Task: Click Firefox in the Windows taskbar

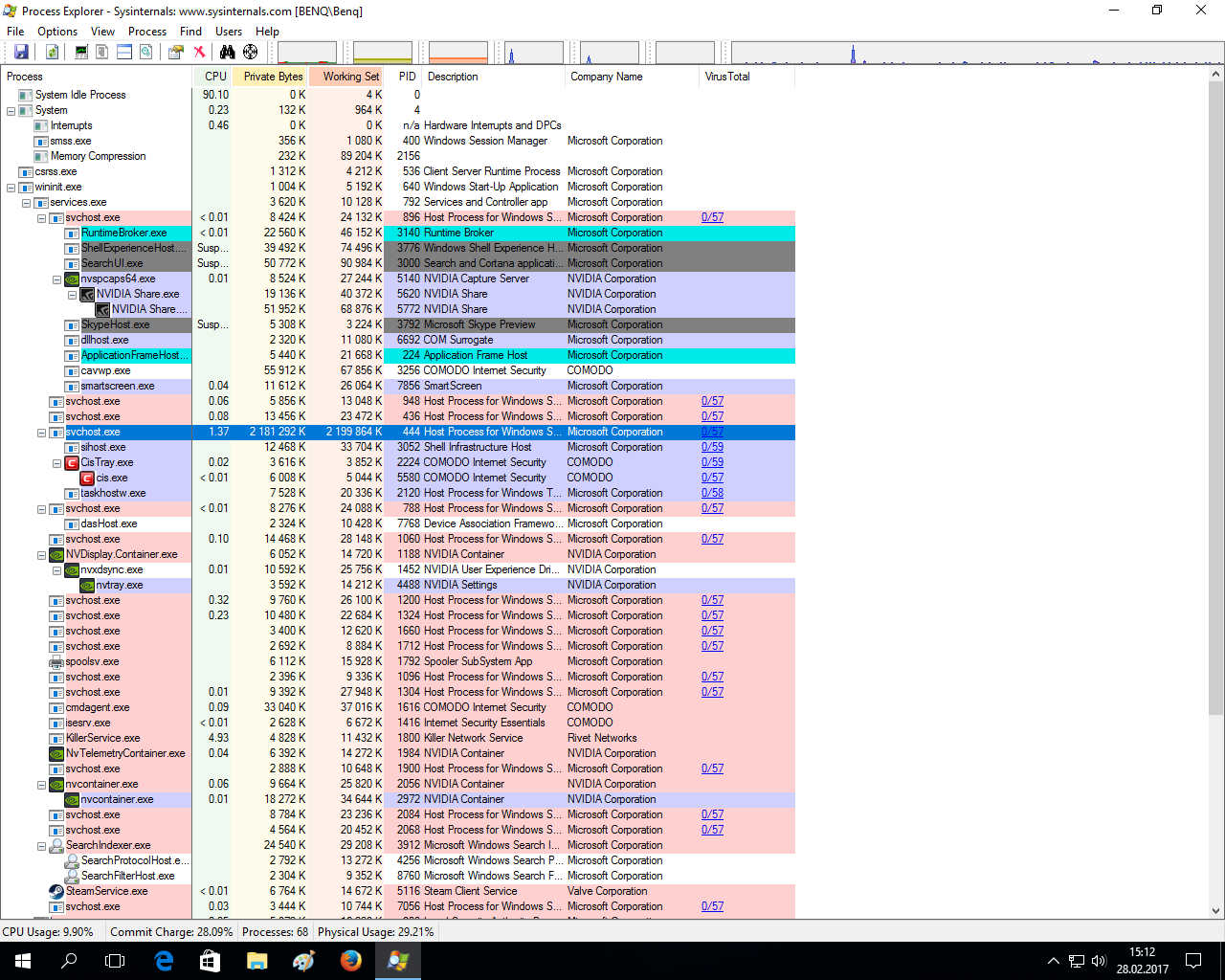Action: click(x=351, y=960)
